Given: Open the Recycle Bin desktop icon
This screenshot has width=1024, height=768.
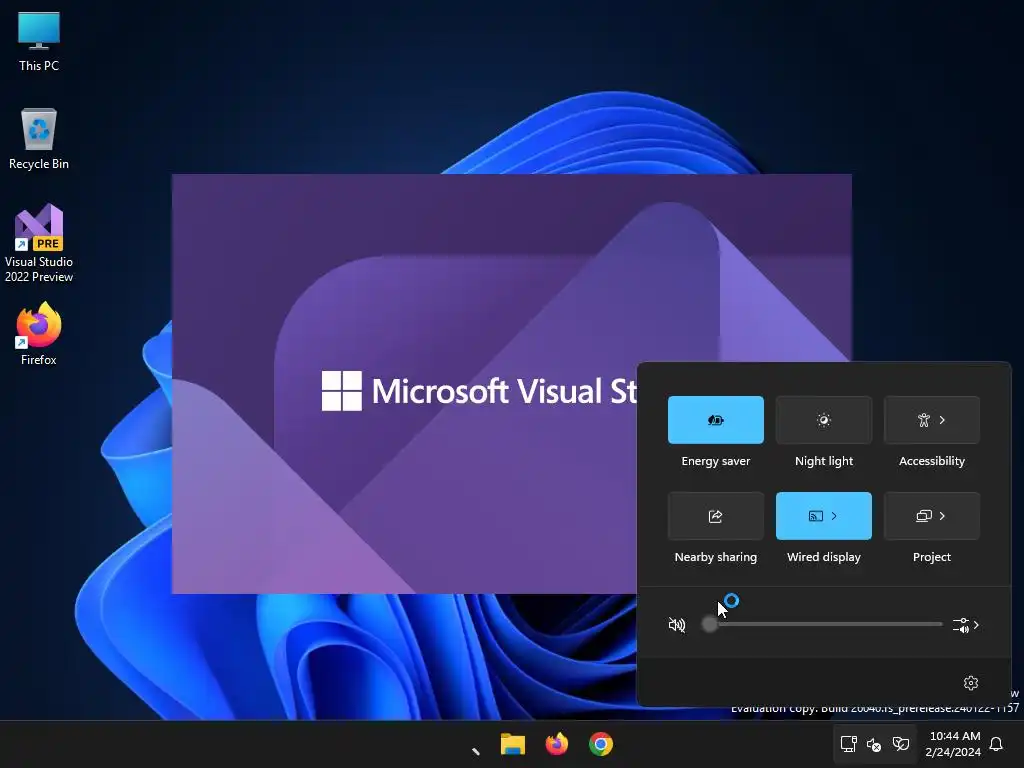Looking at the screenshot, I should pos(39,138).
